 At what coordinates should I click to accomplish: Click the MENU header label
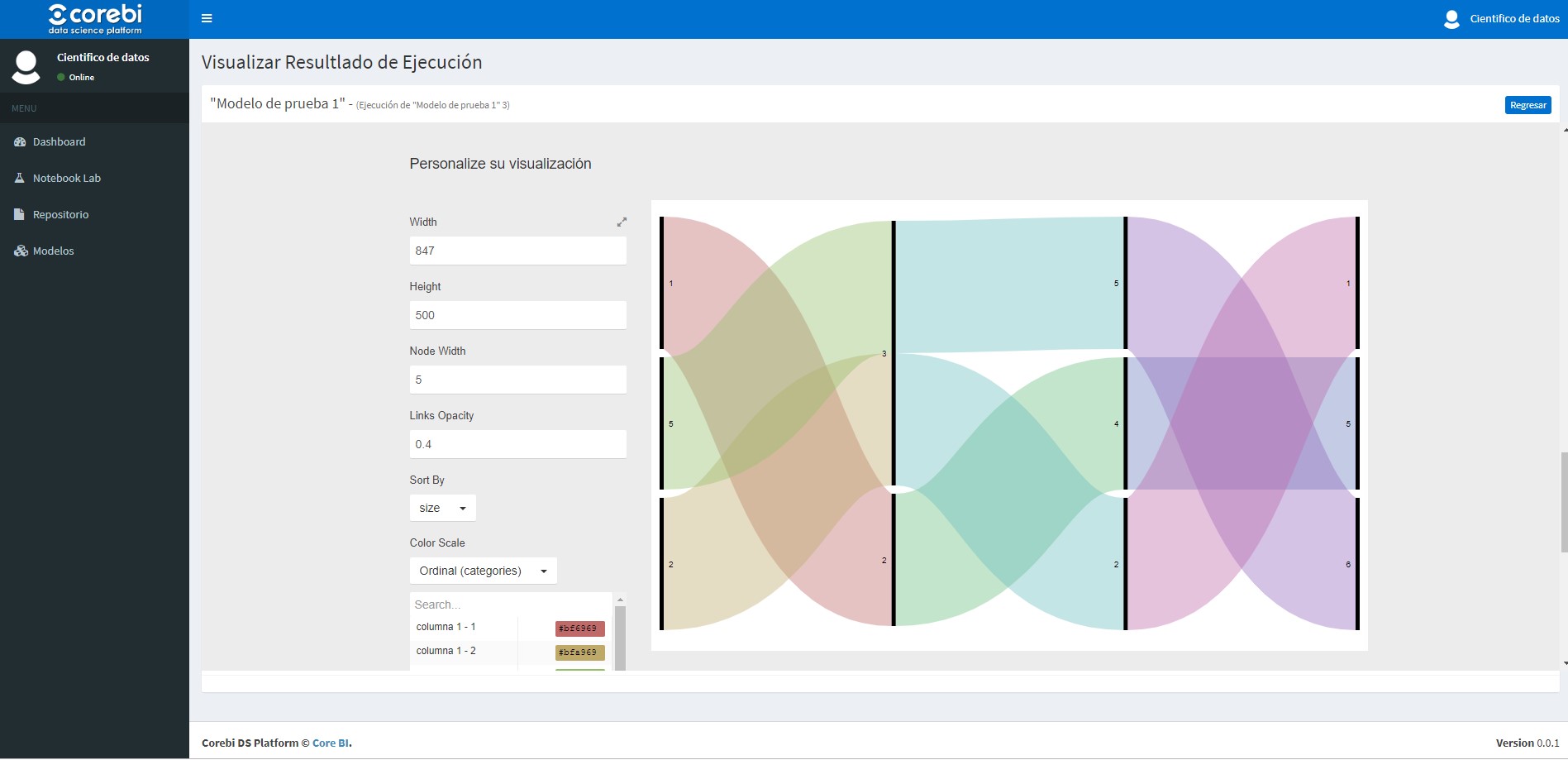[x=24, y=108]
